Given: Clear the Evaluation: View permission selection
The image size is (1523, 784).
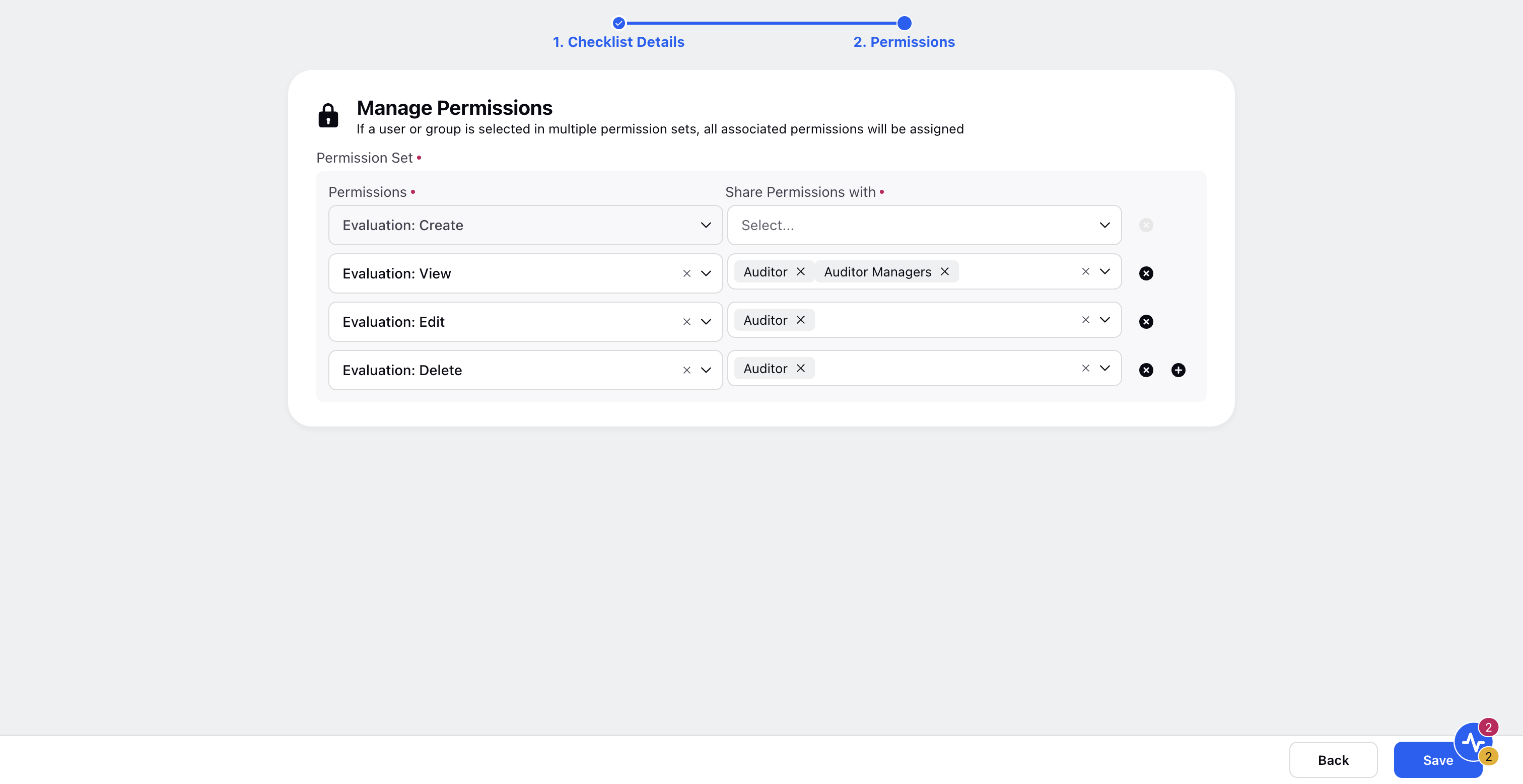Looking at the screenshot, I should (x=686, y=274).
